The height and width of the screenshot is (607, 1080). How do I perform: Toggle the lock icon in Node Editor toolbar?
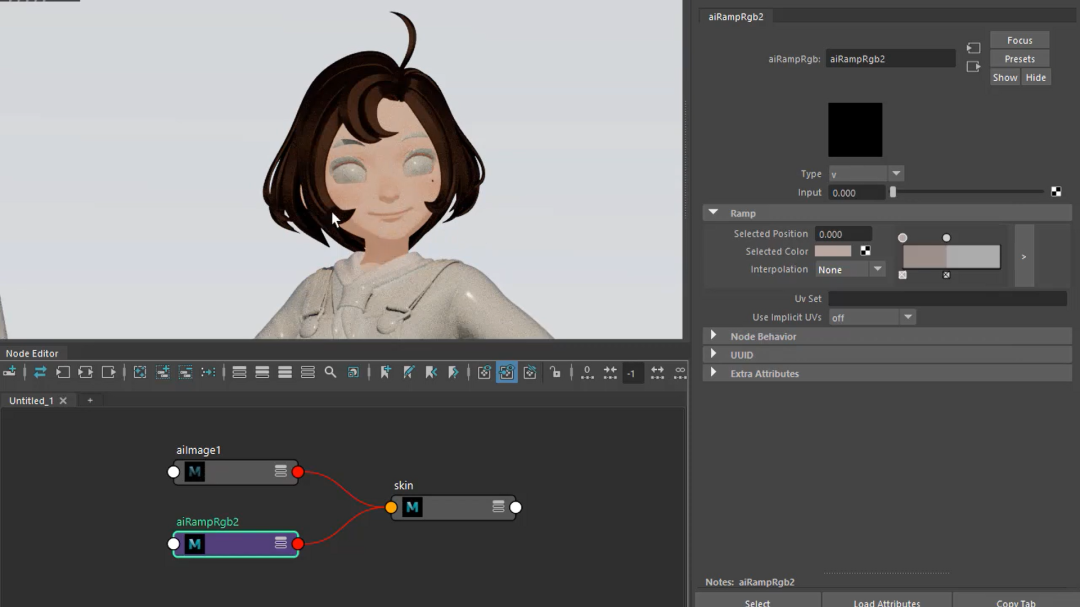click(x=554, y=372)
